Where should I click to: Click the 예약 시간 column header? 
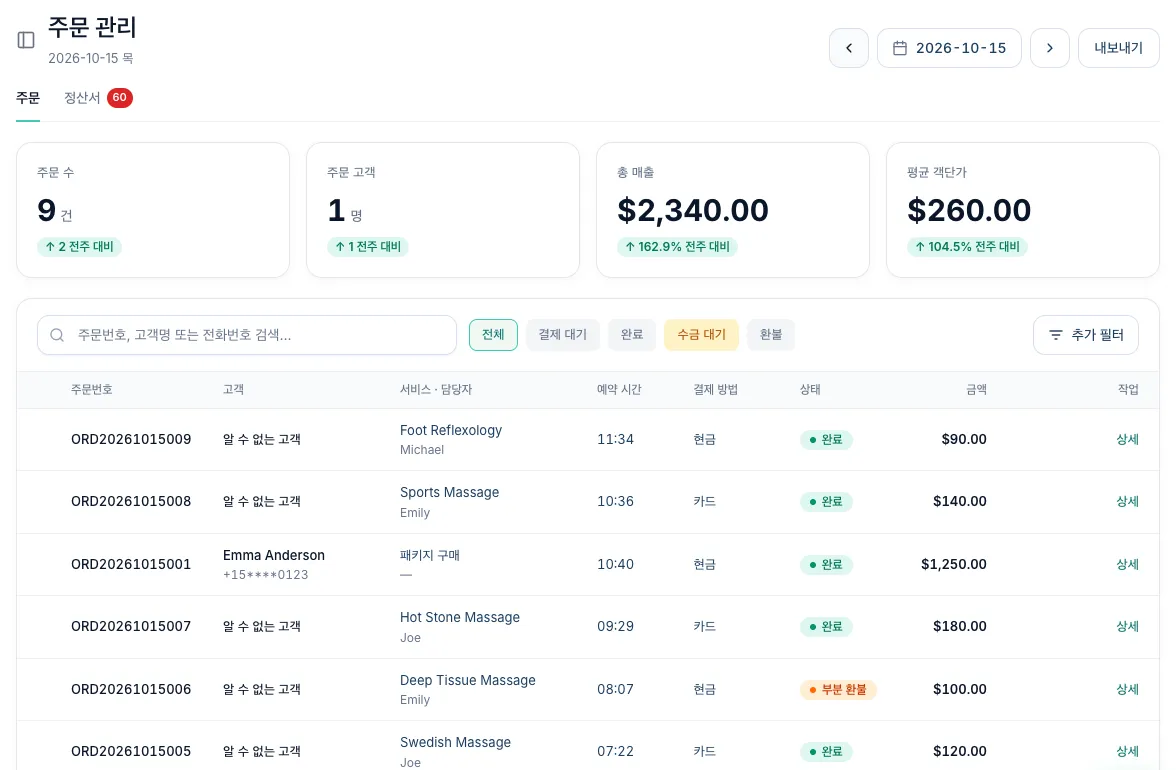[619, 390]
